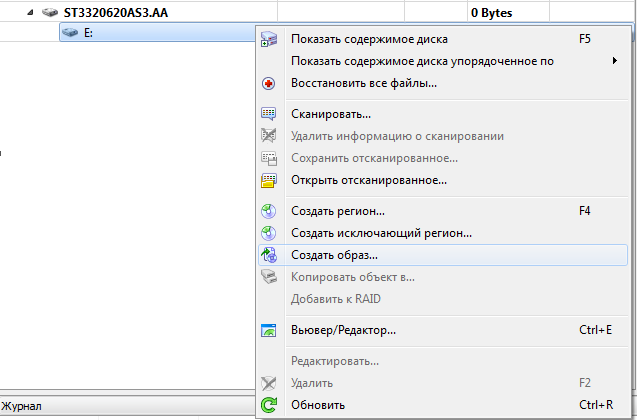The image size is (637, 420).
Task: Select the E: drive row
Action: [x=150, y=33]
